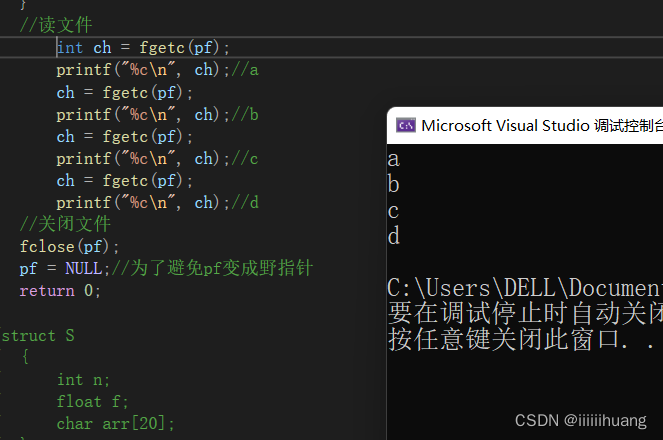Image resolution: width=663 pixels, height=440 pixels.
Task: Click the printf line commented //c
Action: (157, 159)
